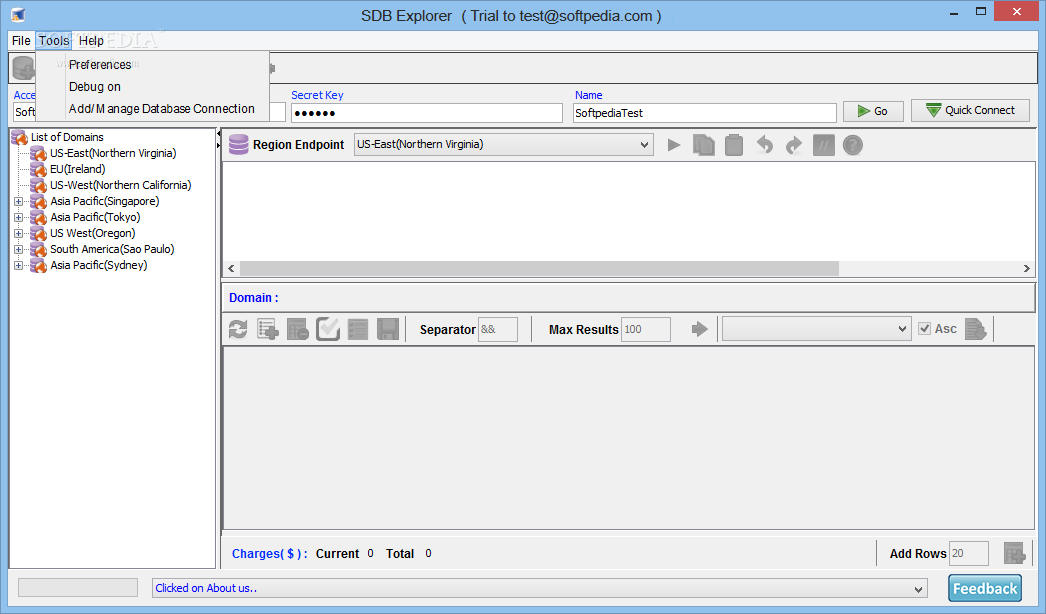Expand the South America(Sao Paulo) node
Image resolution: width=1046 pixels, height=614 pixels.
coord(19,249)
